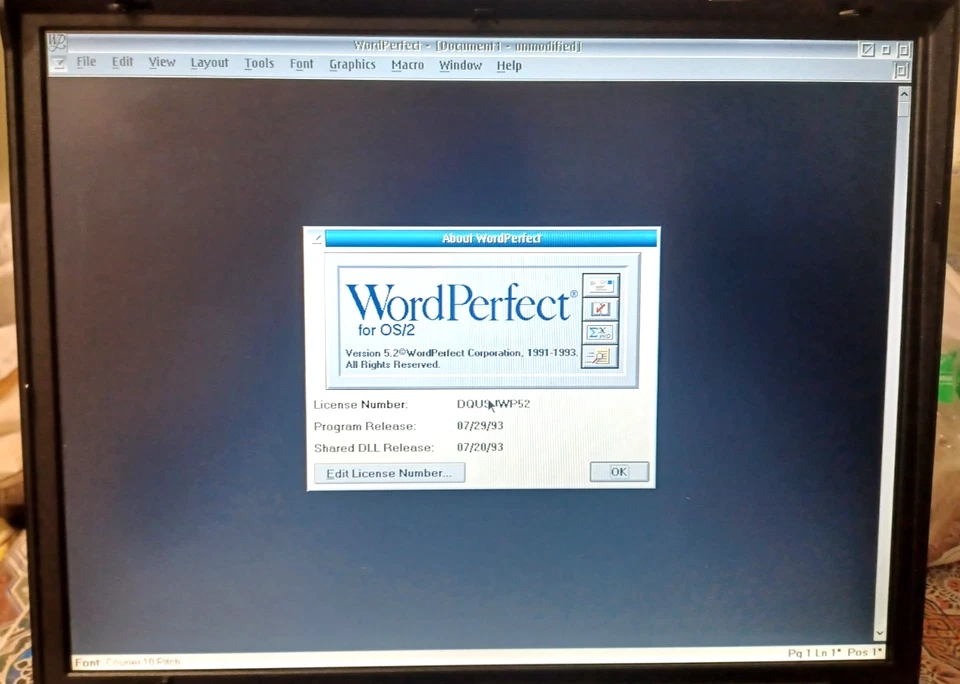
Task: Open the Tools menu
Action: 259,62
